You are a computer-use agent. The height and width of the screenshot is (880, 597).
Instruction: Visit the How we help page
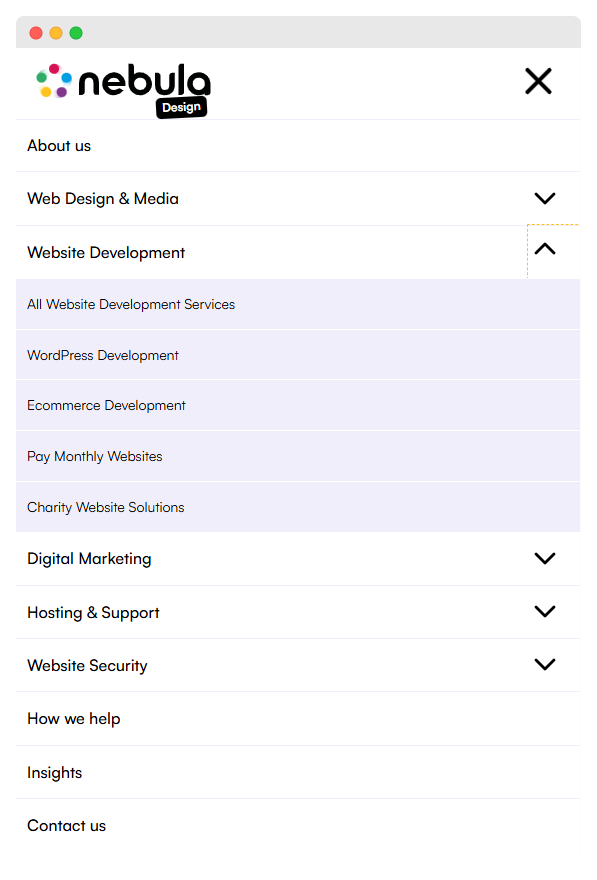click(74, 719)
